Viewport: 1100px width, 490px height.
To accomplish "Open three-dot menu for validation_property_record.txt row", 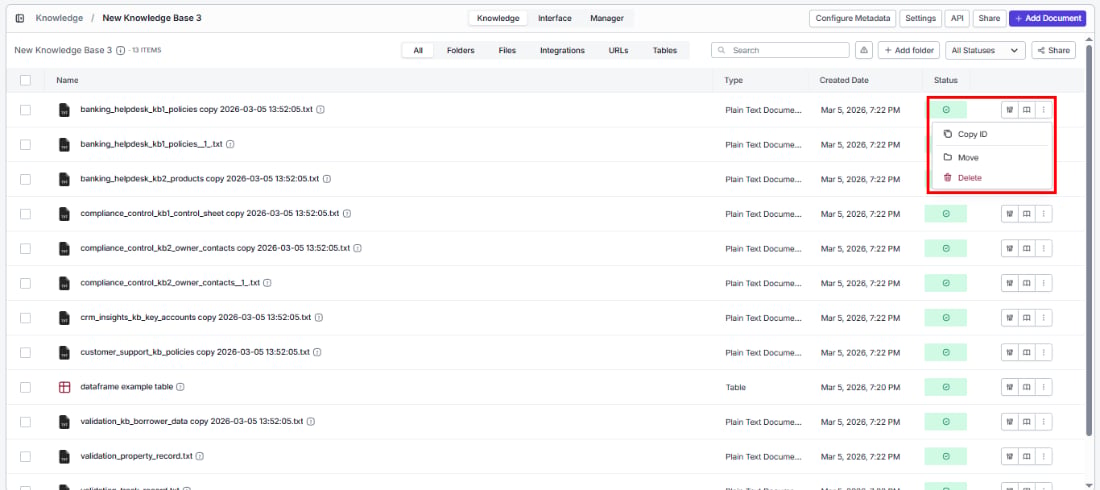I will coord(1044,456).
